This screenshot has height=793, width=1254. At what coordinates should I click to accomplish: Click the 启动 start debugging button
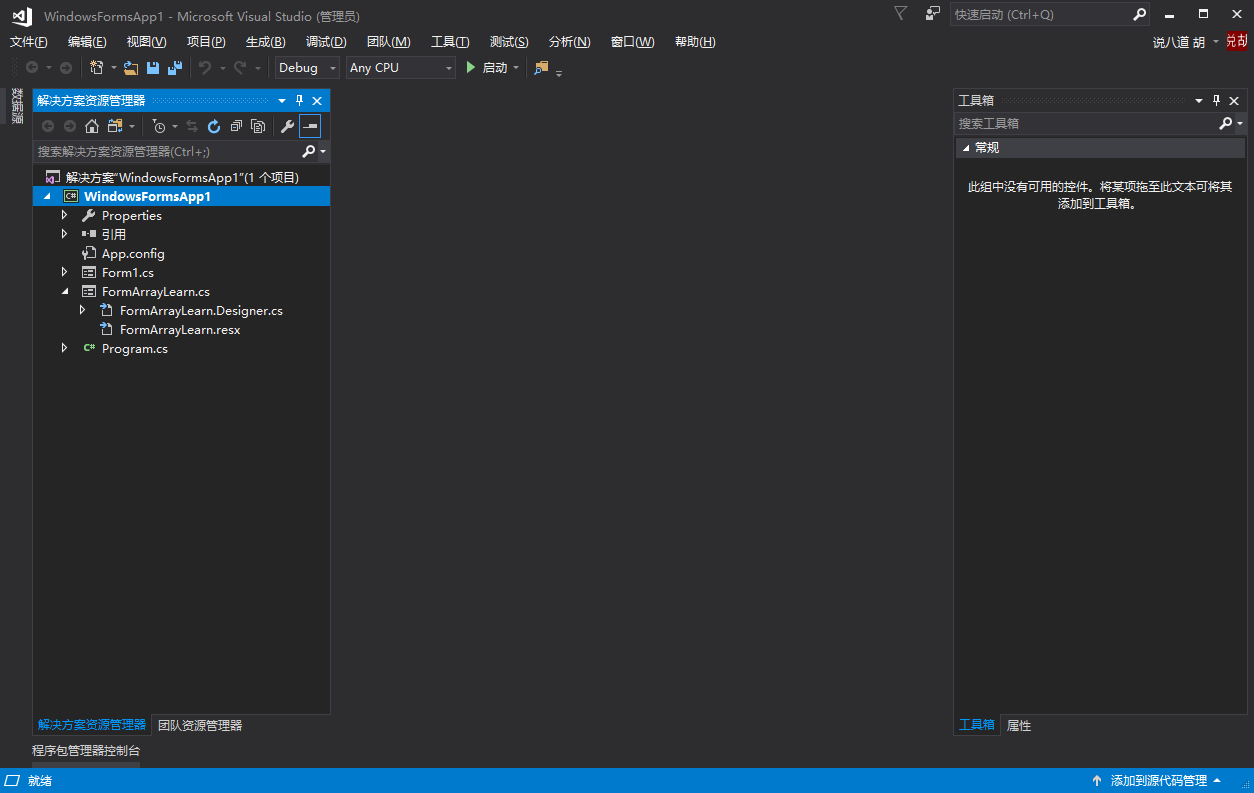pyautogui.click(x=487, y=68)
